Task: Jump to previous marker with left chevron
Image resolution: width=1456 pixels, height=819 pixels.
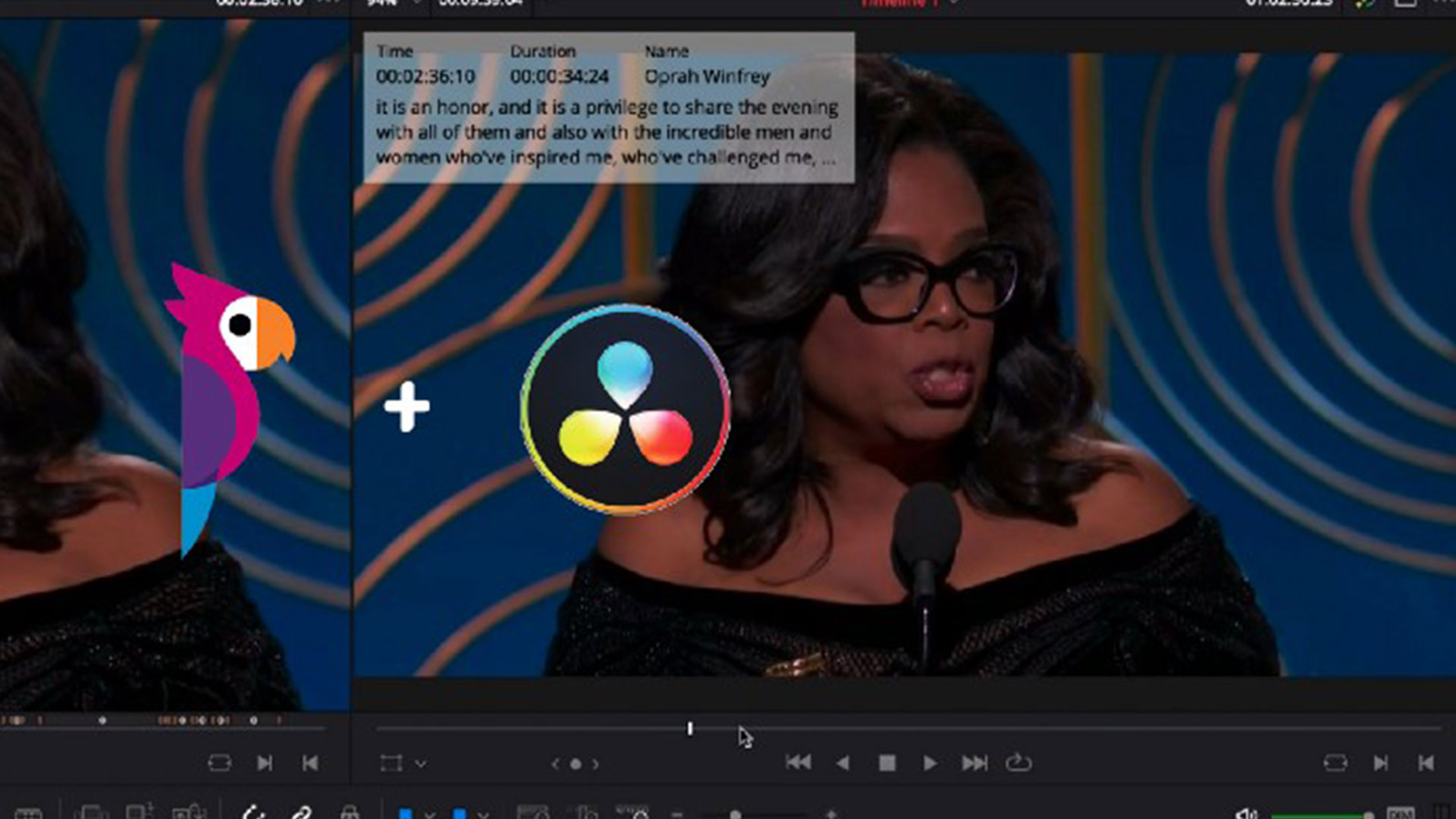Action: [x=556, y=764]
